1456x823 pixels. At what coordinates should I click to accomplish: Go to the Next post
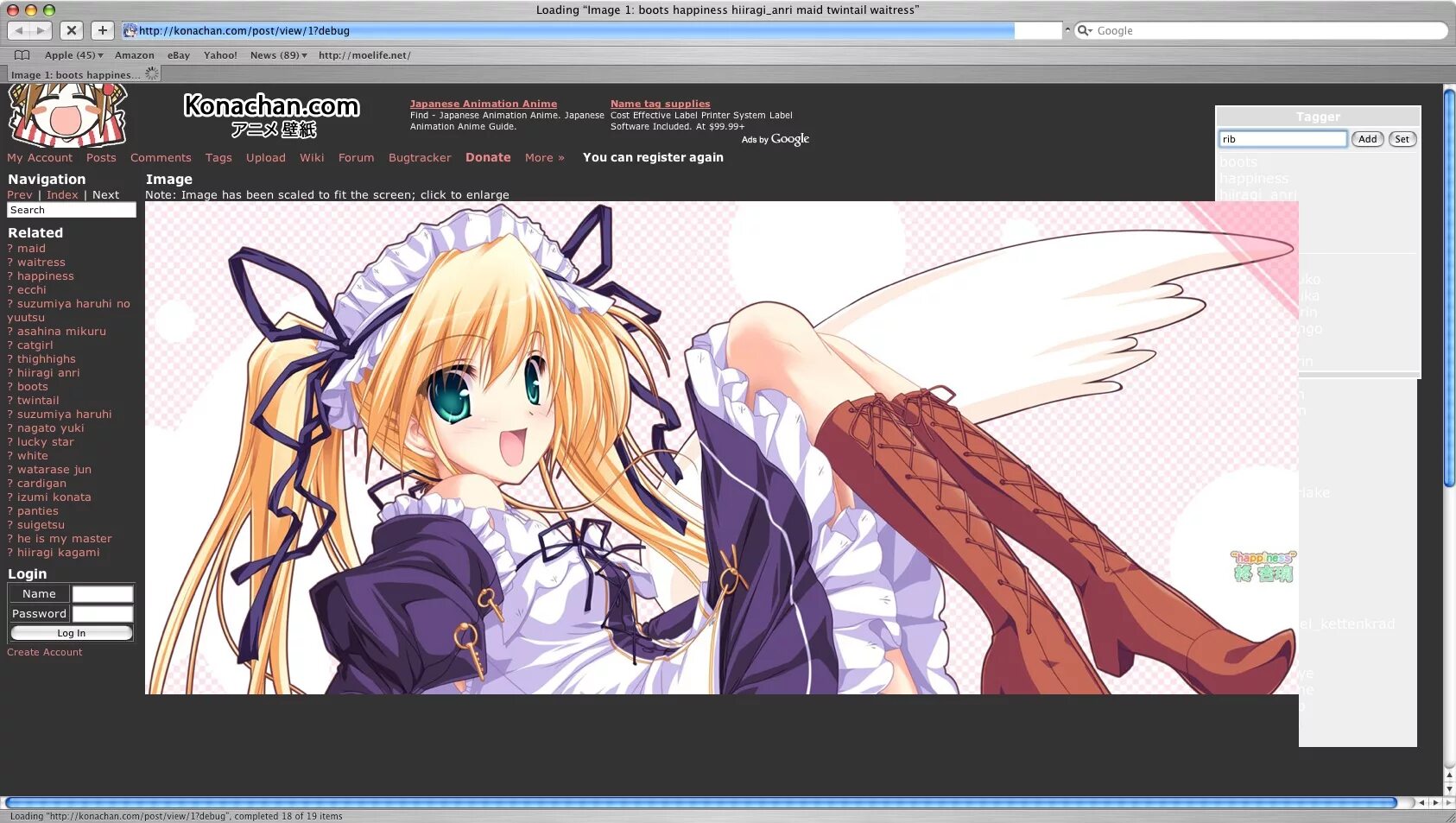tap(105, 195)
